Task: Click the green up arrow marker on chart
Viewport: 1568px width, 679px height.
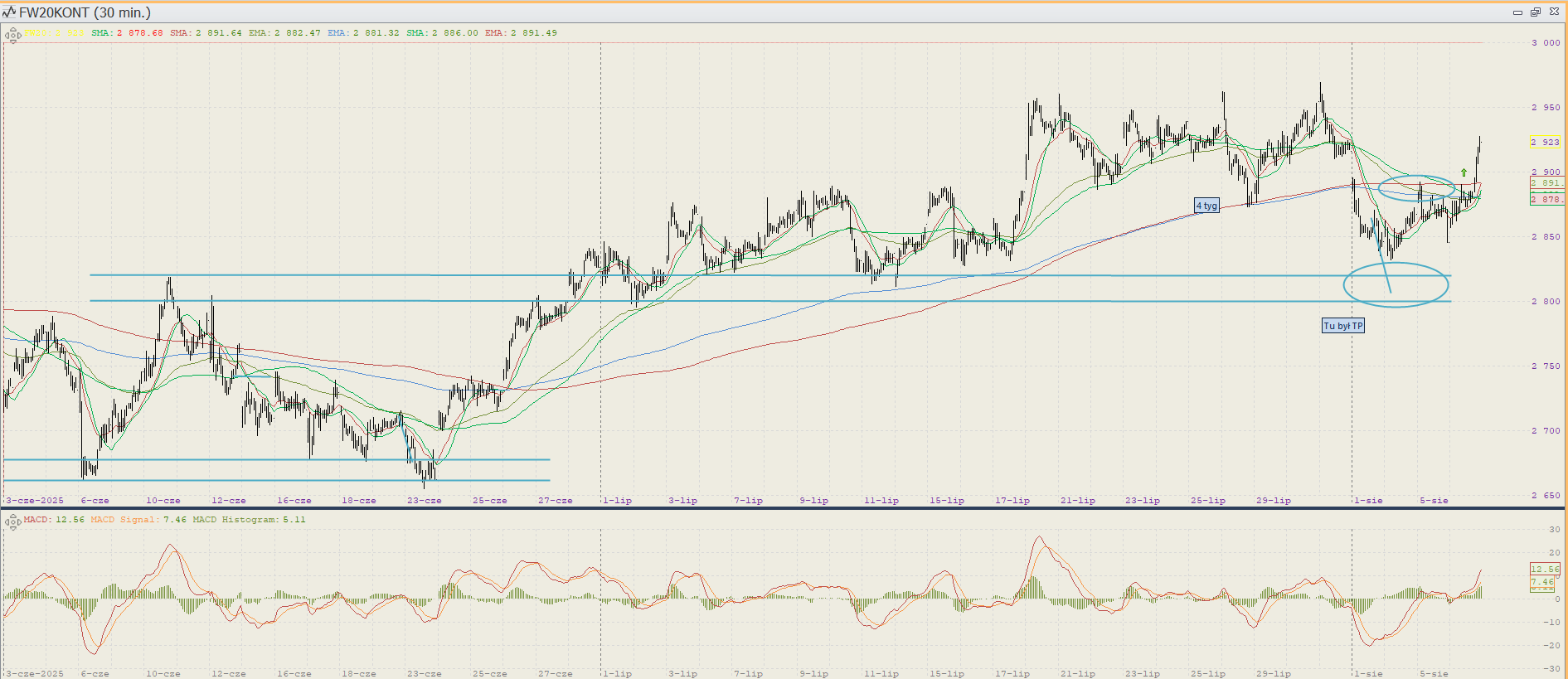Action: click(1464, 173)
